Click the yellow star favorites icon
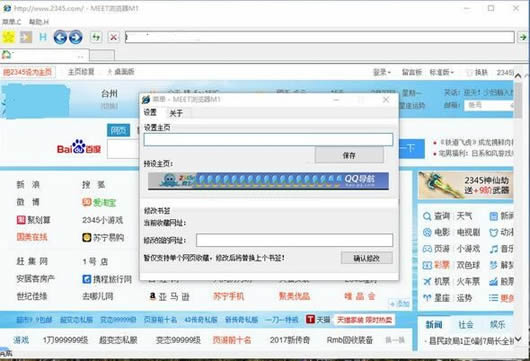530x361 pixels. (8, 37)
